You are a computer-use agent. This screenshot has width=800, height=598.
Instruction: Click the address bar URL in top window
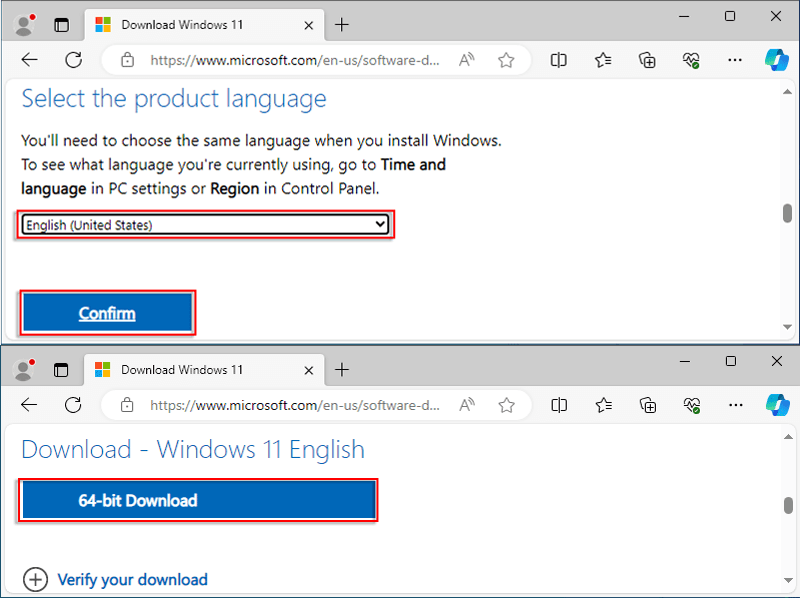point(294,60)
